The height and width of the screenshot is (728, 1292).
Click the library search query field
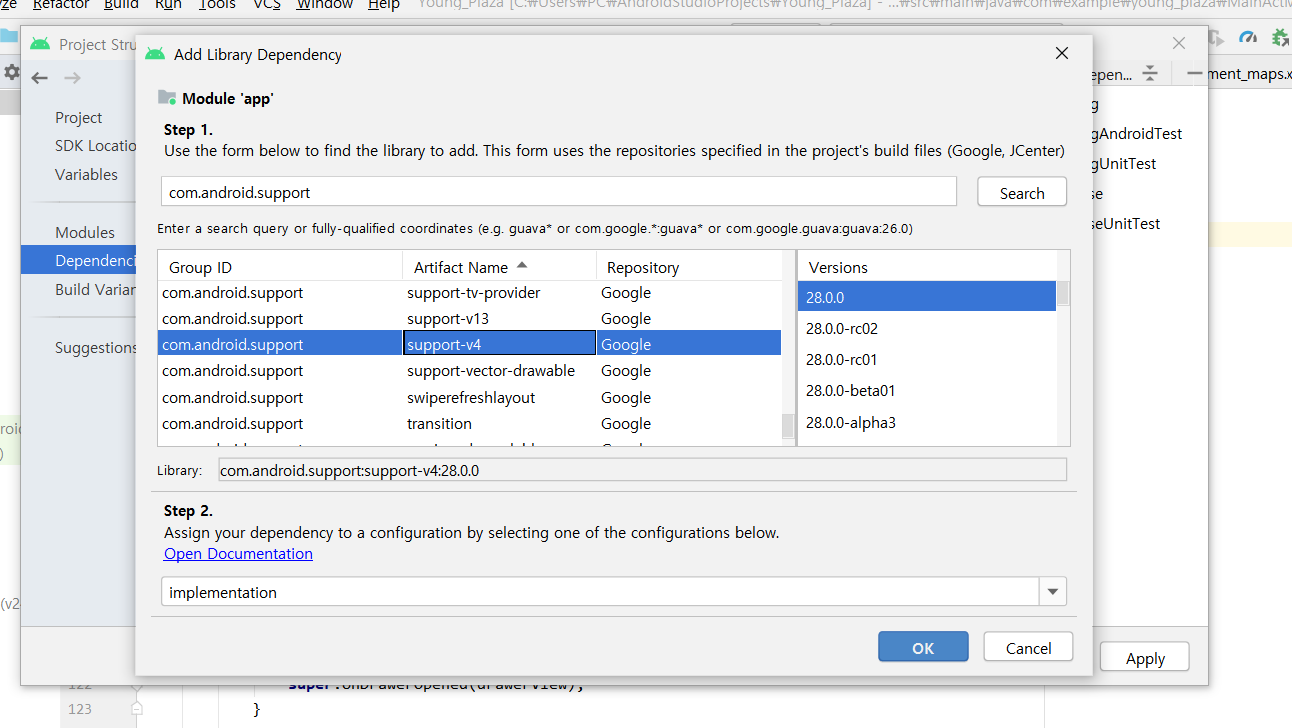(x=559, y=192)
